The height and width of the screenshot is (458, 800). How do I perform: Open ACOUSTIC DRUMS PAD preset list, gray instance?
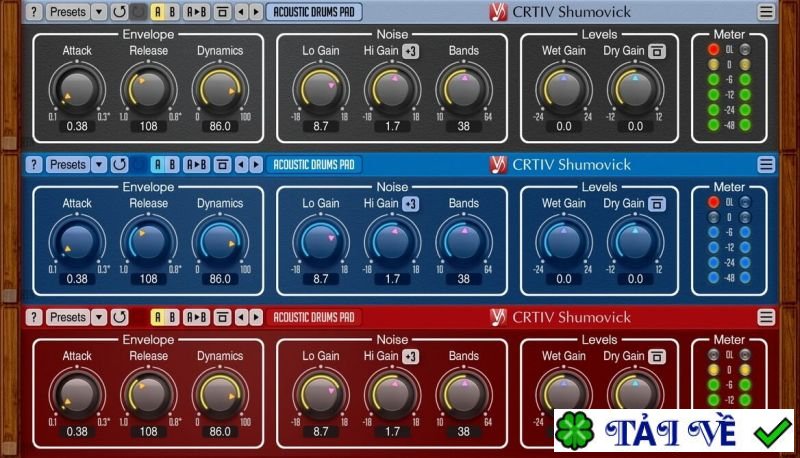314,12
